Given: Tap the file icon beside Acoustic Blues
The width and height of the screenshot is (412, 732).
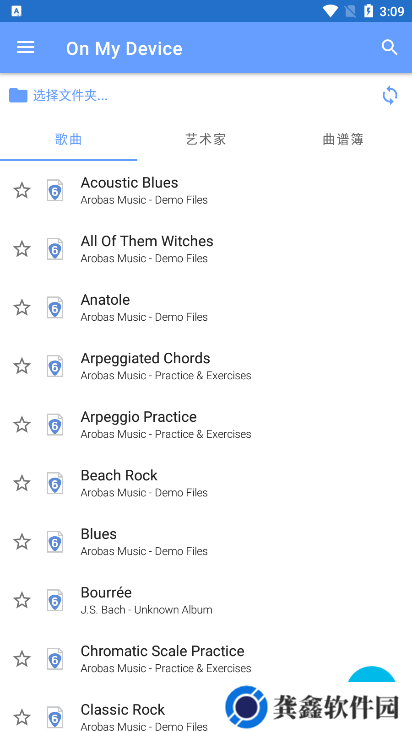Looking at the screenshot, I should coord(55,190).
